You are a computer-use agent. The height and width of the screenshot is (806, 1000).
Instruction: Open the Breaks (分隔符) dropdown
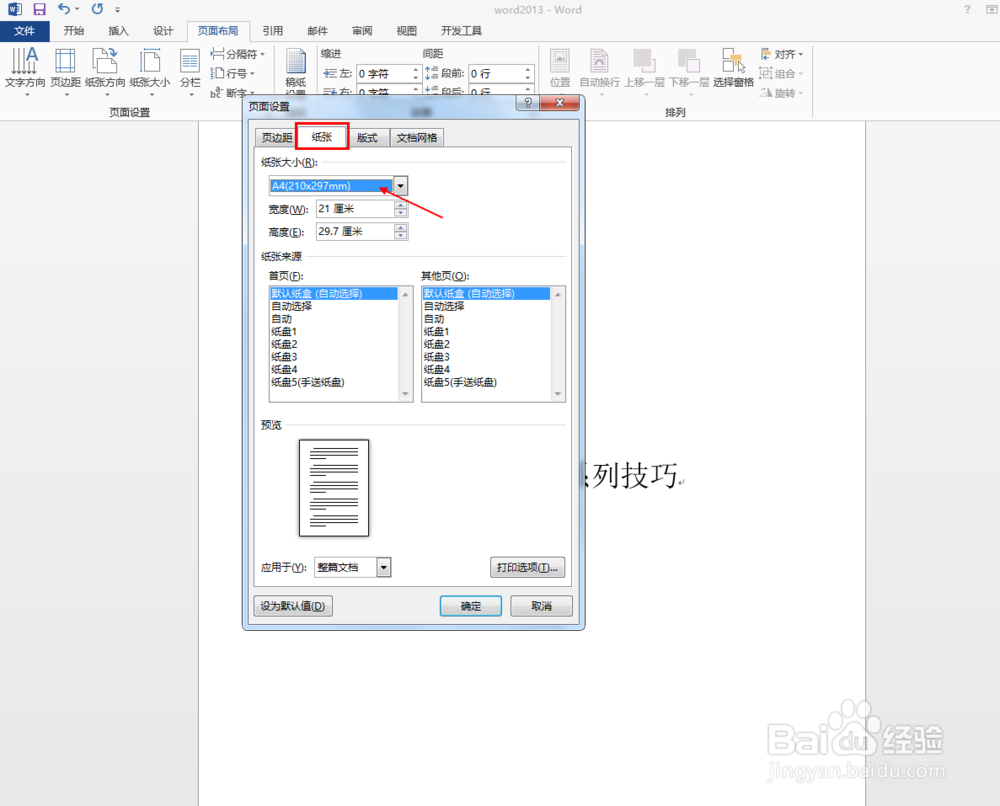click(237, 54)
